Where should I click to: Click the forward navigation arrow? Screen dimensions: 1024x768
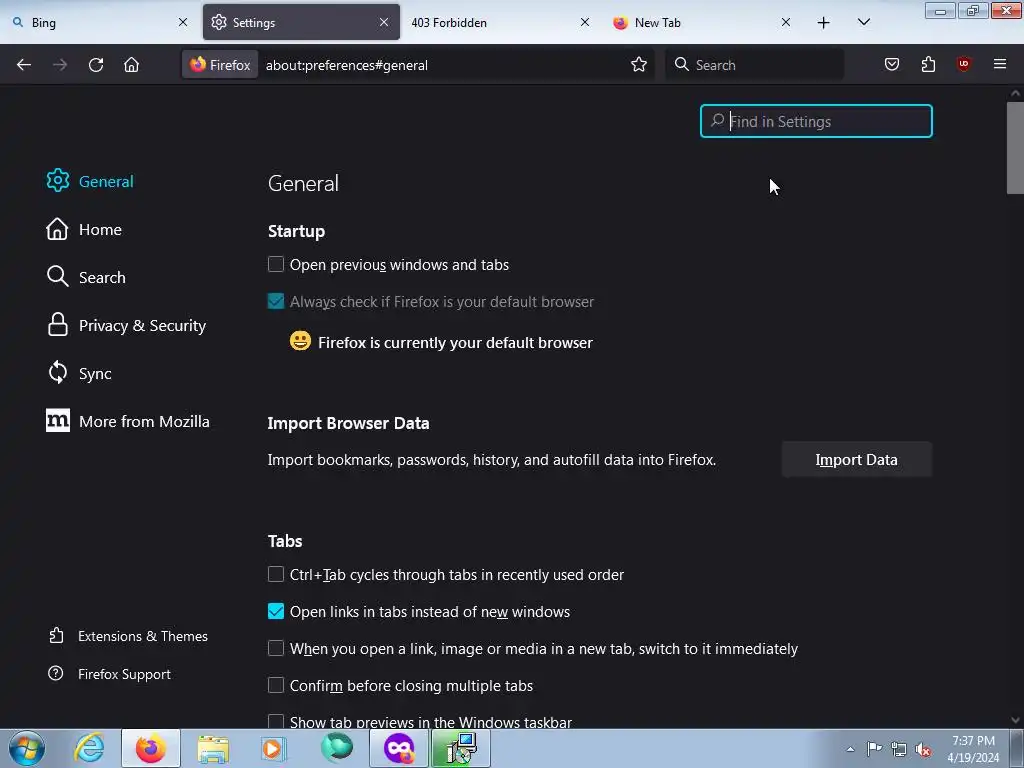click(x=60, y=65)
